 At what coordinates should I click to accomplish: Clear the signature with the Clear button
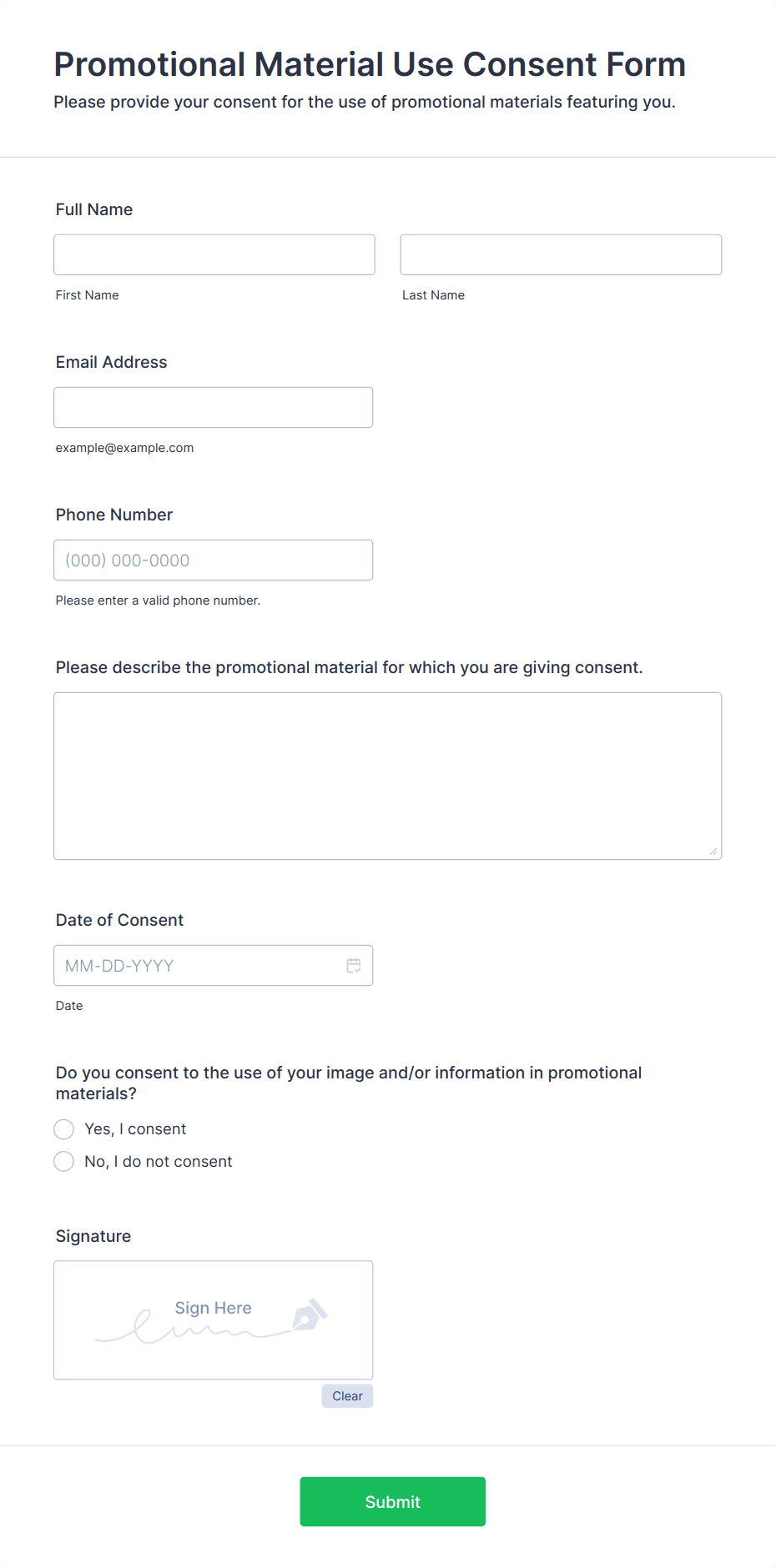point(347,1396)
